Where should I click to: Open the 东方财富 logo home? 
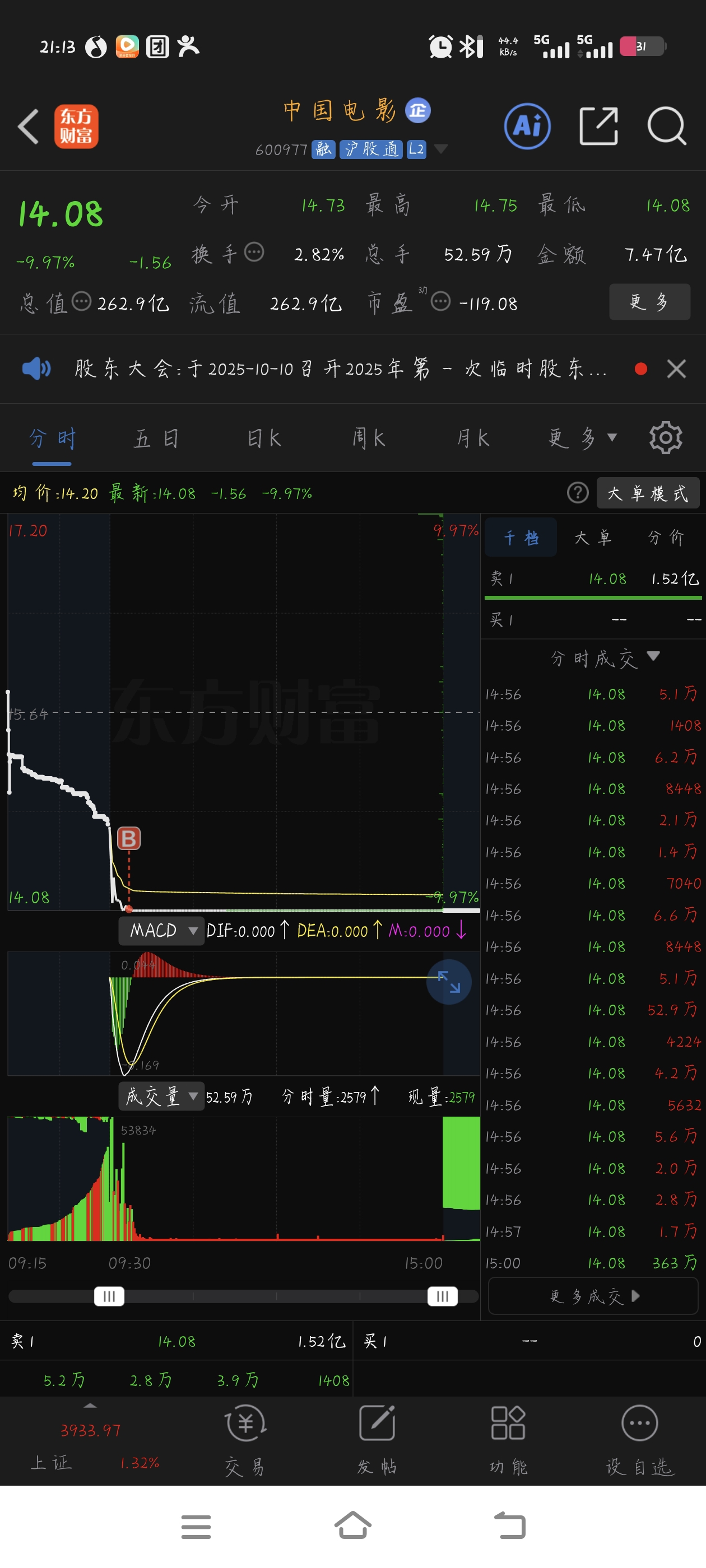click(x=76, y=127)
